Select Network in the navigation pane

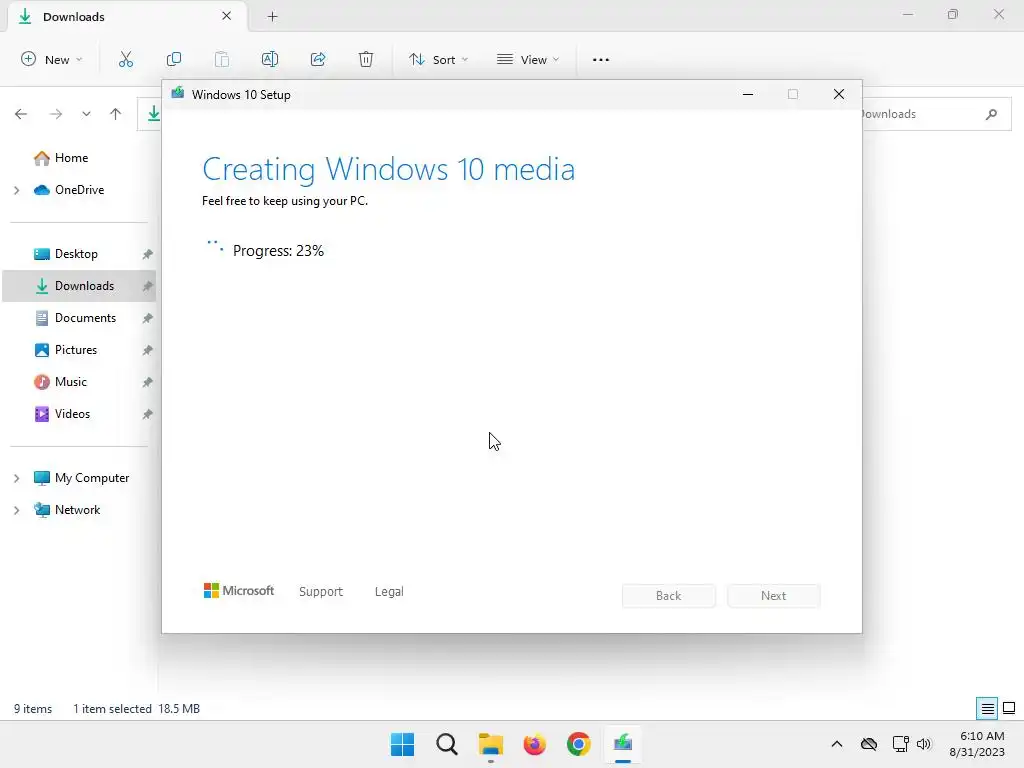coord(77,510)
